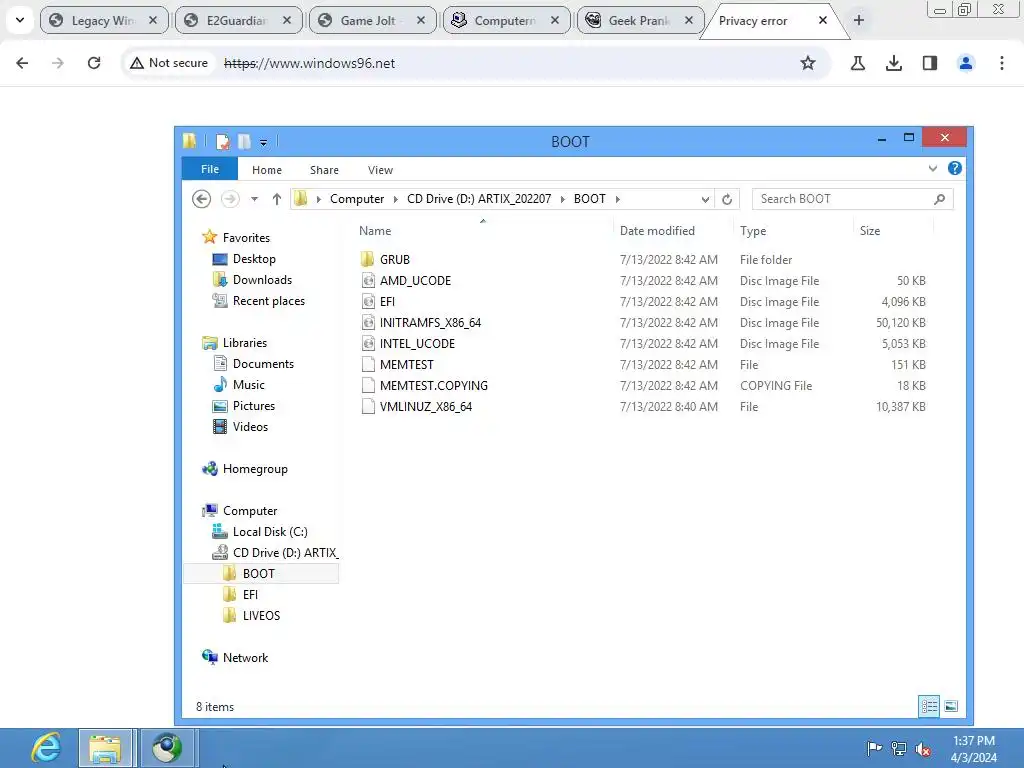Open the Home ribbon tab
The width and height of the screenshot is (1024, 768).
[266, 170]
